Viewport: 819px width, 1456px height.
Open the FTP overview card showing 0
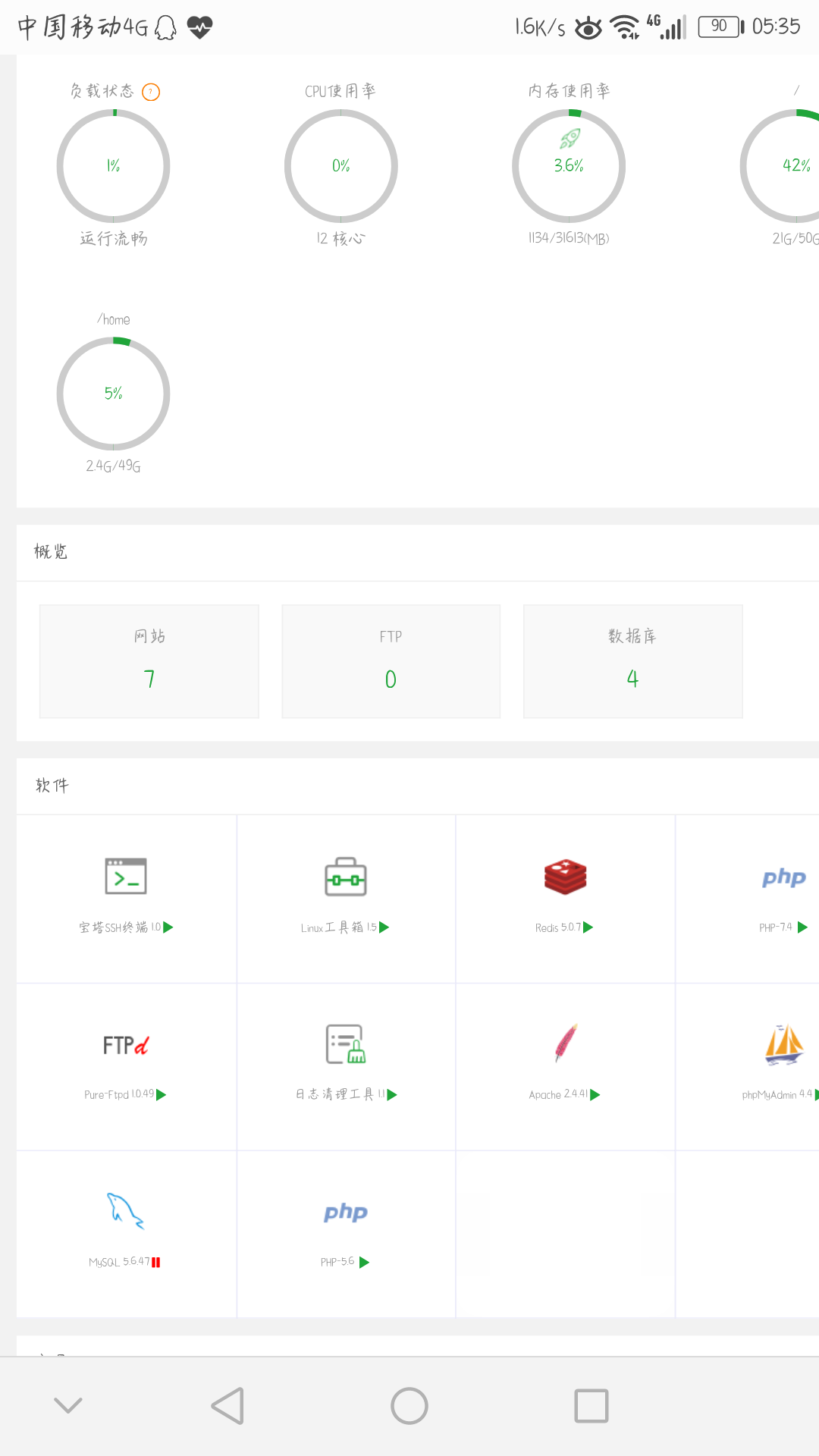pos(391,661)
